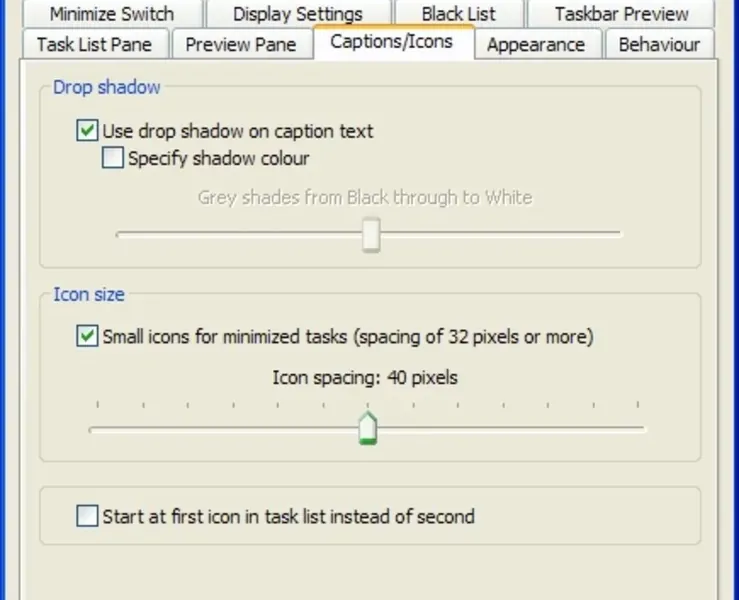Switch to the Behaviour tab
This screenshot has width=739, height=600.
click(x=658, y=45)
